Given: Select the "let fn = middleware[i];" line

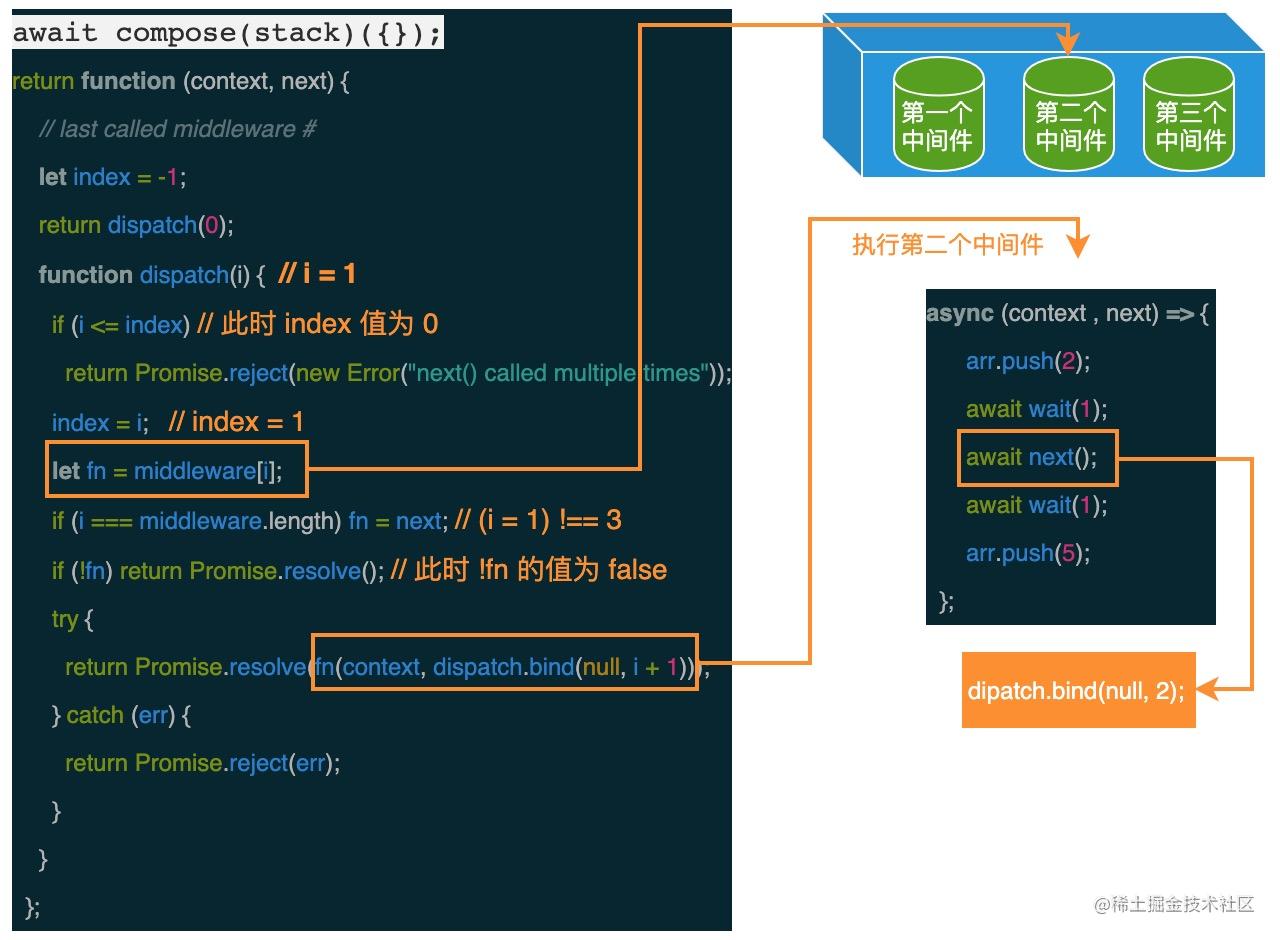Looking at the screenshot, I should [167, 470].
